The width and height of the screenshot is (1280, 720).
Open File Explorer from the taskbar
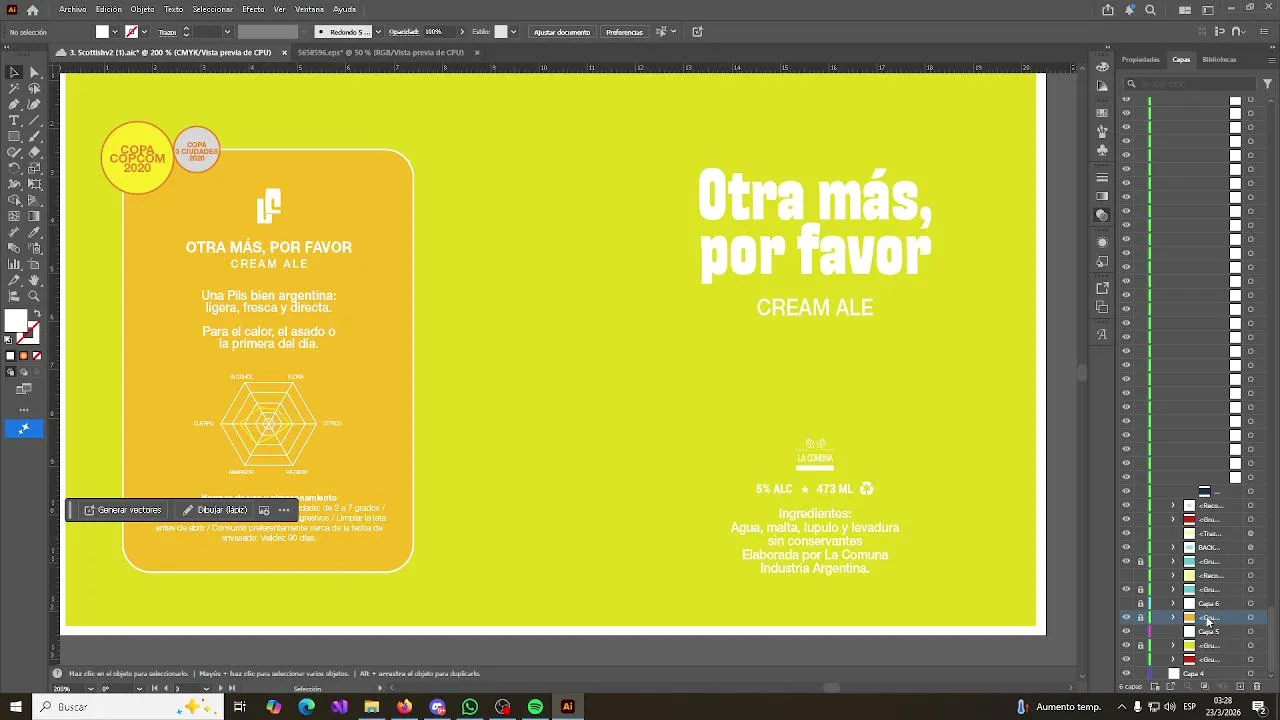pyautogui.click(x=372, y=707)
